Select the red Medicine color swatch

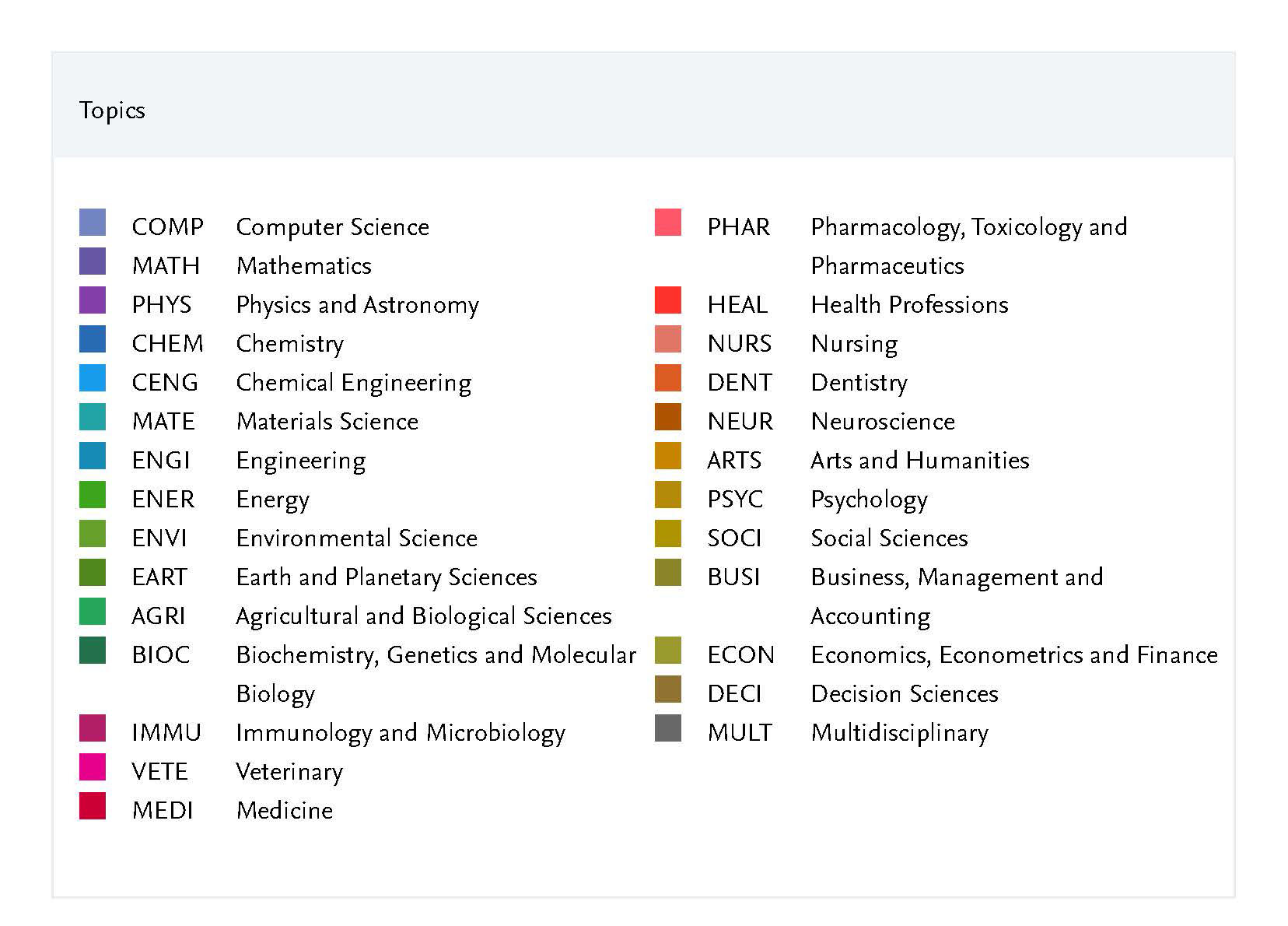(x=93, y=806)
